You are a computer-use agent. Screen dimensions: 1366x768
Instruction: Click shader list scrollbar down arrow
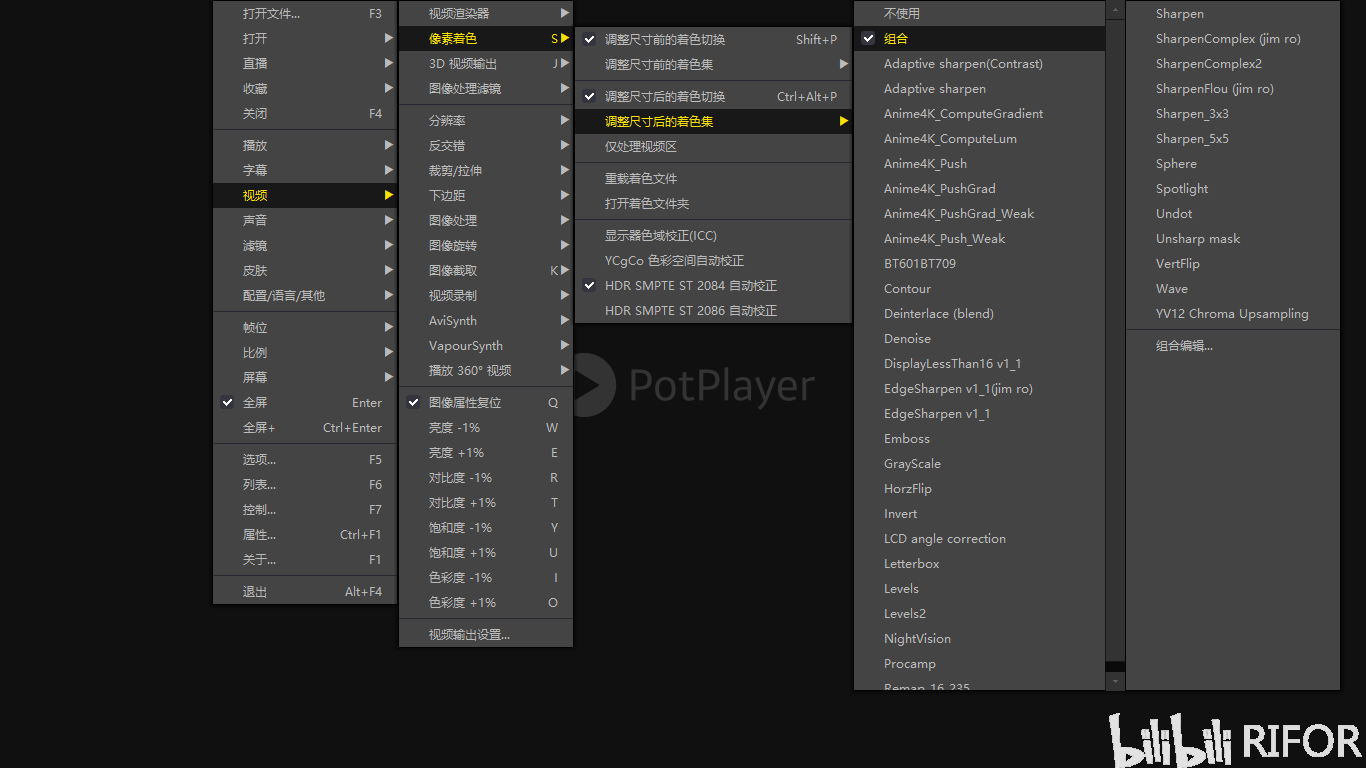tap(1116, 681)
